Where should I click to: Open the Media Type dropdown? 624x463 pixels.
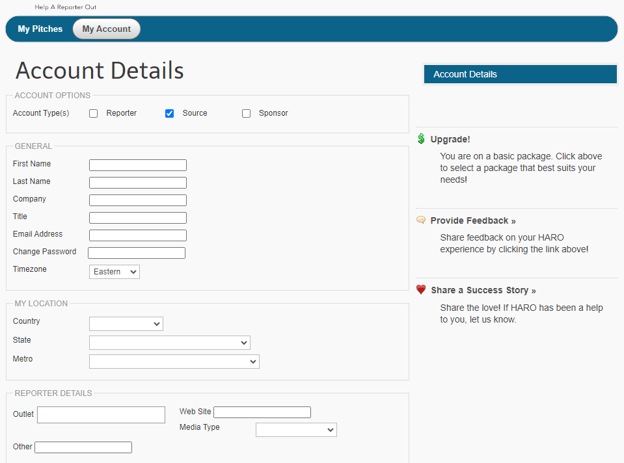pyautogui.click(x=296, y=430)
